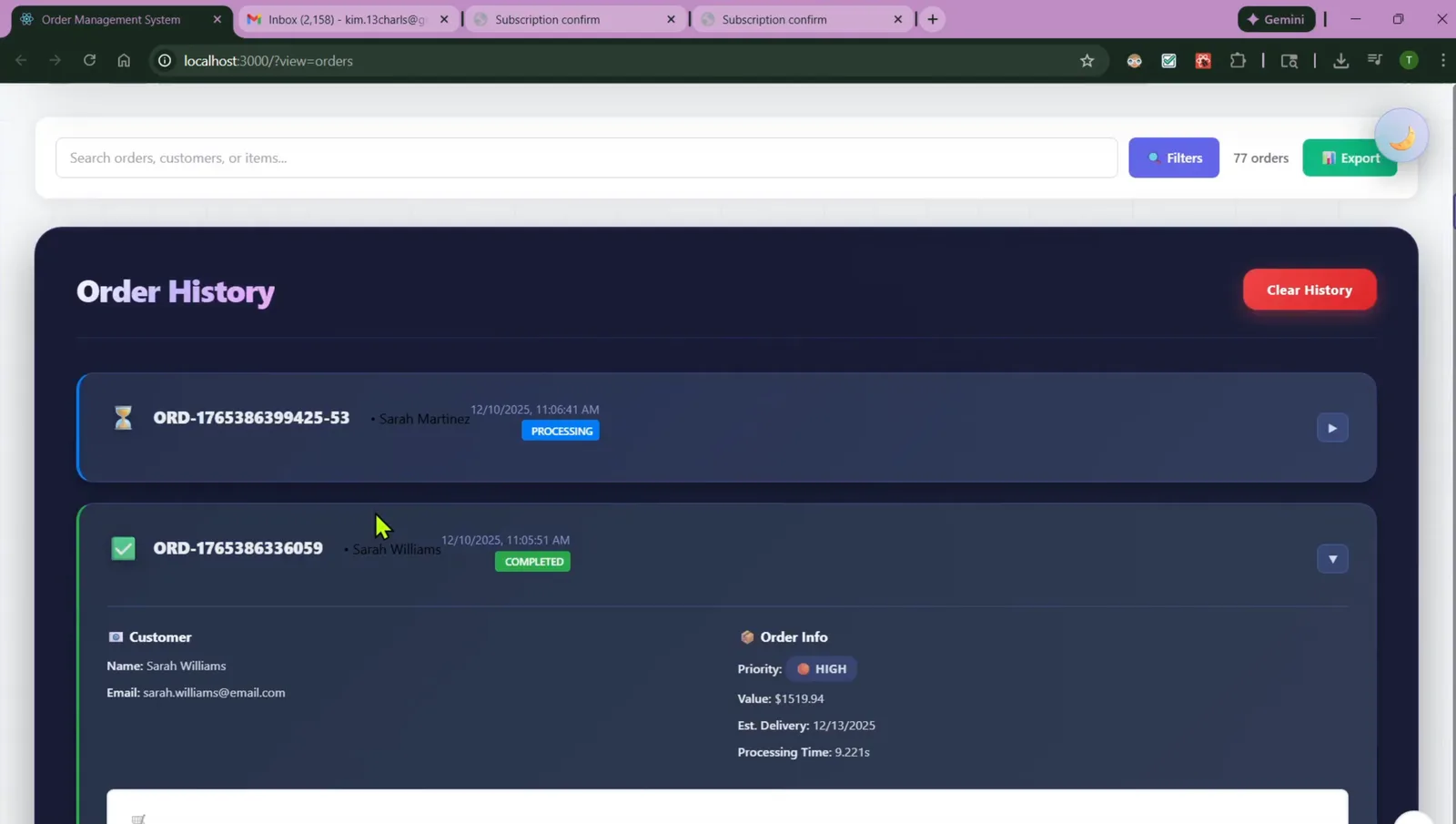Click the Value $1519.94 text

point(781,699)
